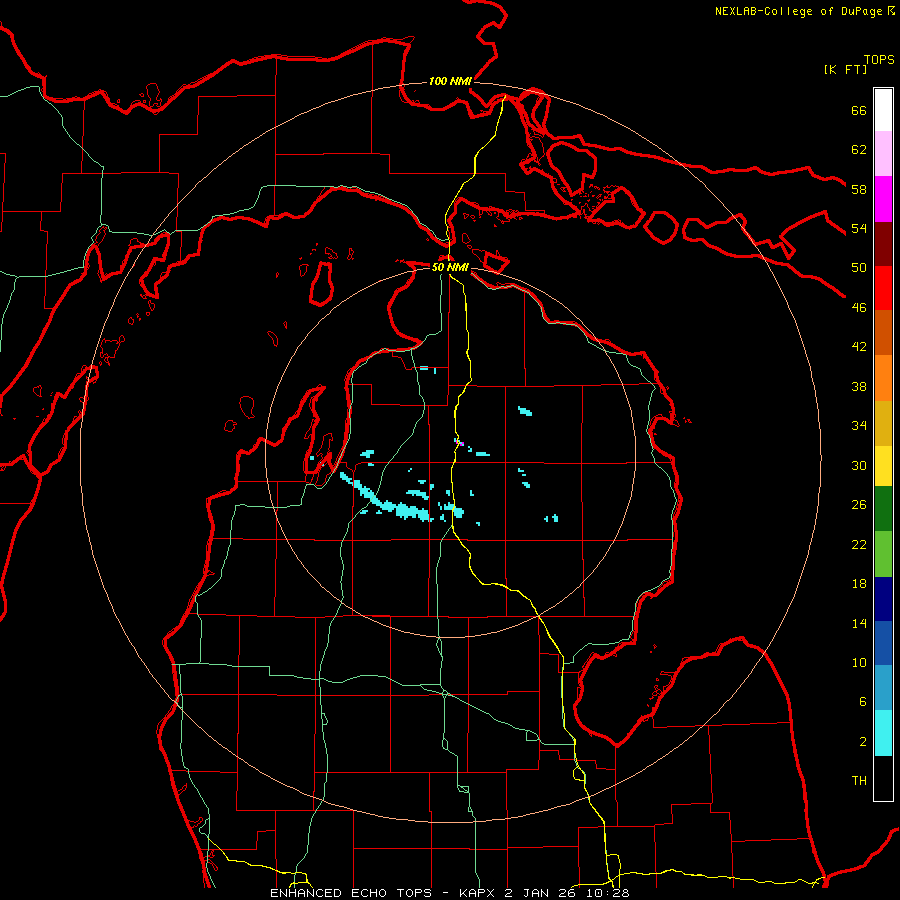Click the magenta 58 kft legend swatch
This screenshot has width=900, height=900.
pyautogui.click(x=883, y=199)
